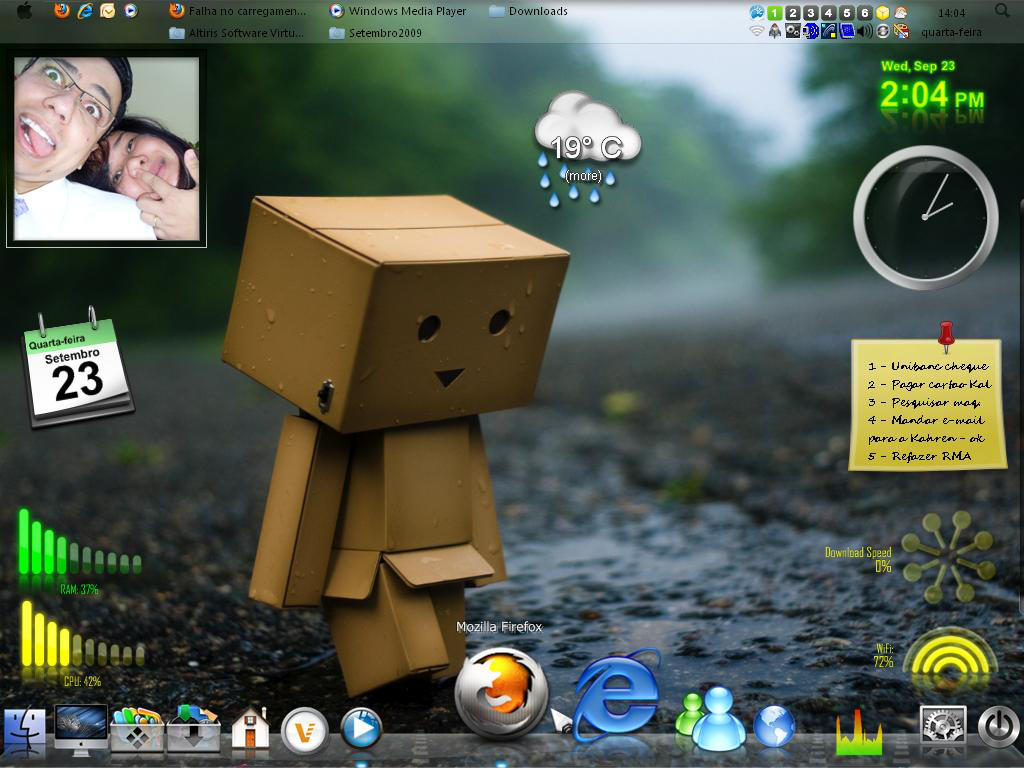Click the Setembro 23 calendar widget
Viewport: 1024px width, 768px height.
click(x=78, y=369)
